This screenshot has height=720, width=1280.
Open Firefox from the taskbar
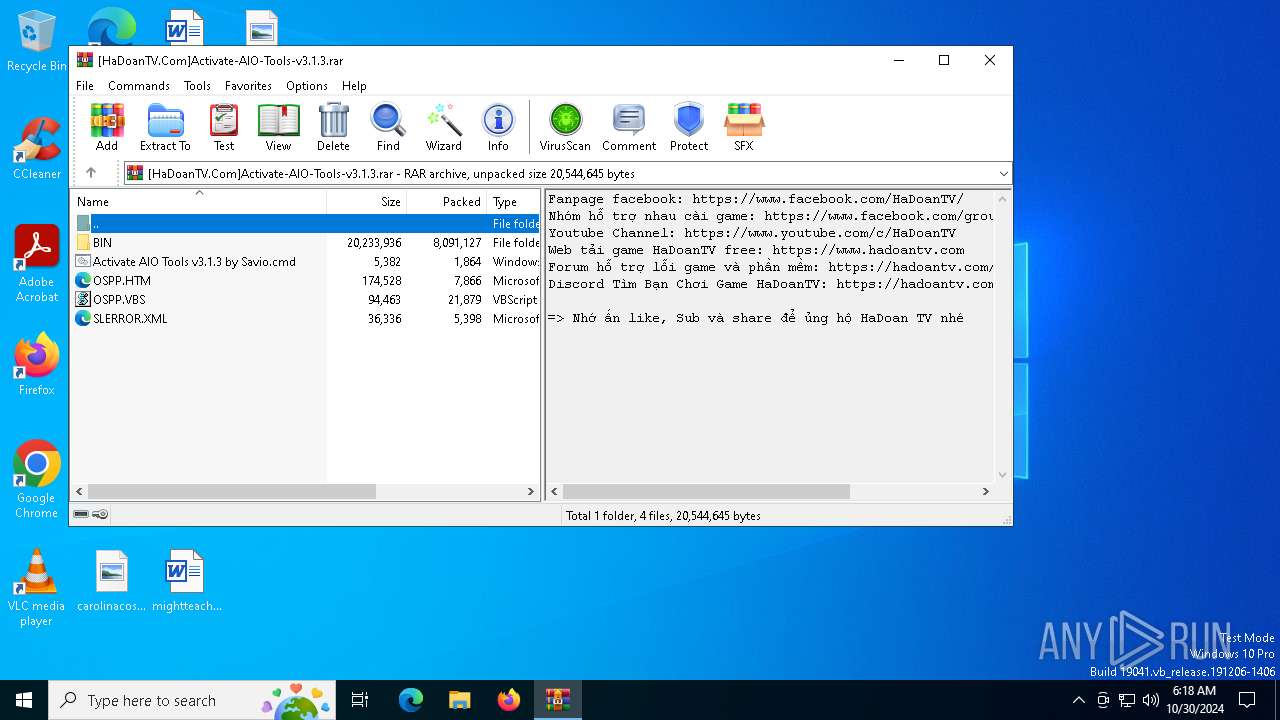509,700
